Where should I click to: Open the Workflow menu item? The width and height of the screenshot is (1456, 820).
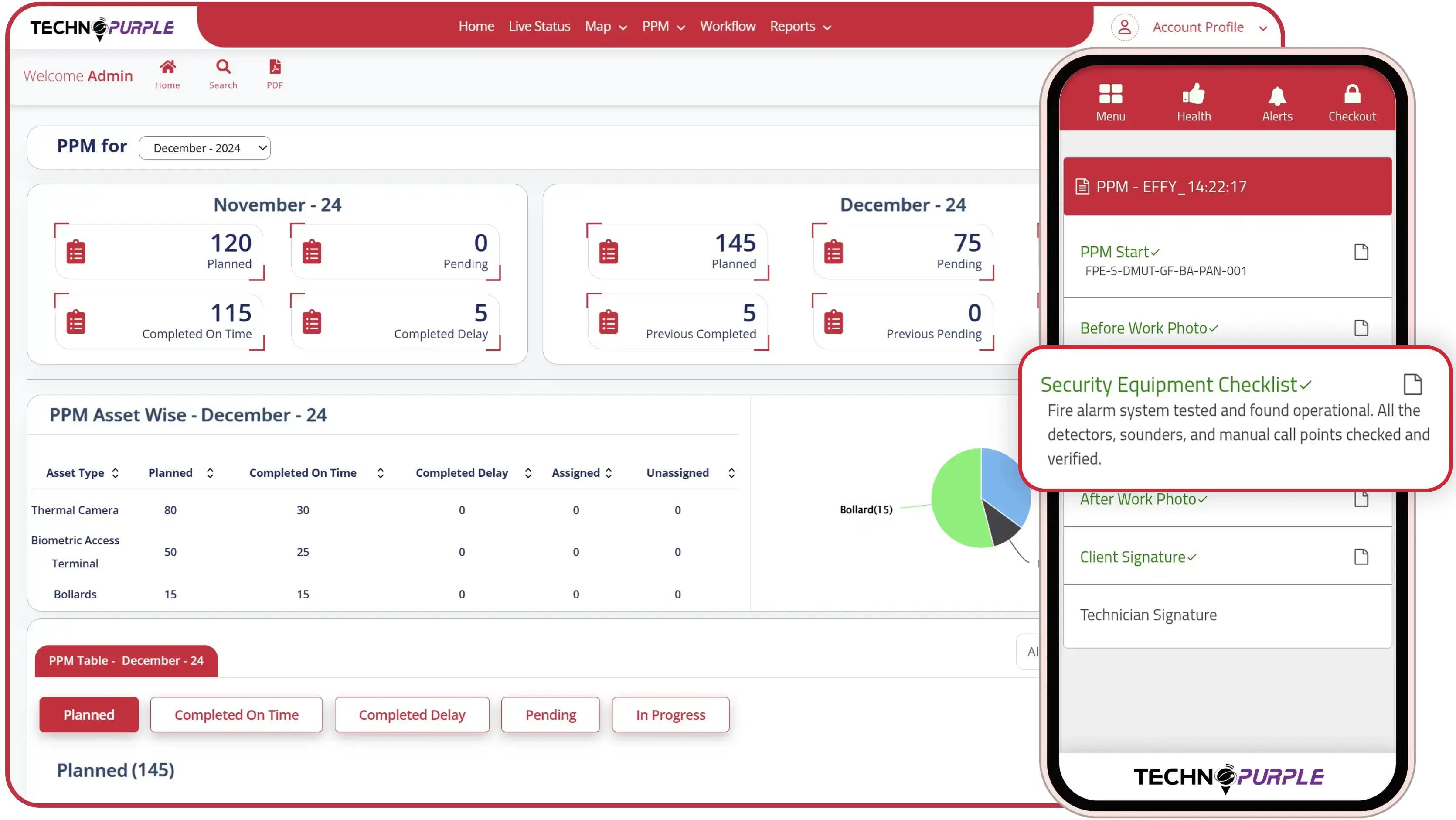coord(728,27)
